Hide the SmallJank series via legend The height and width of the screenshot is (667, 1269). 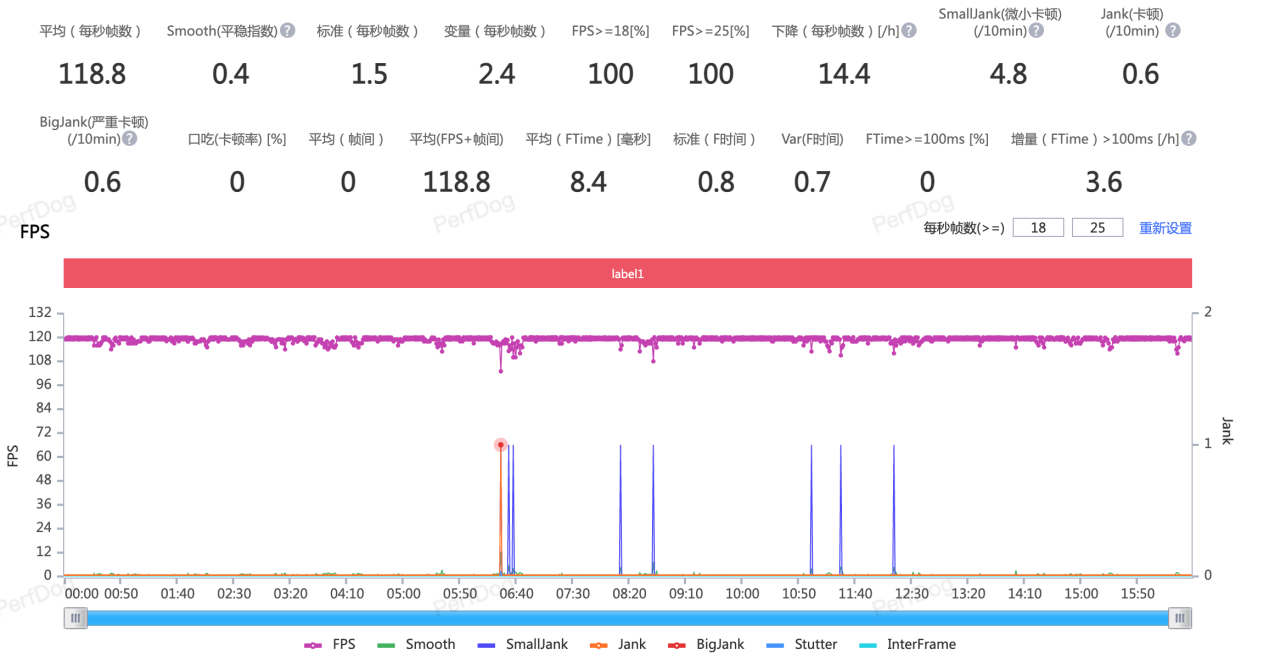click(486, 644)
